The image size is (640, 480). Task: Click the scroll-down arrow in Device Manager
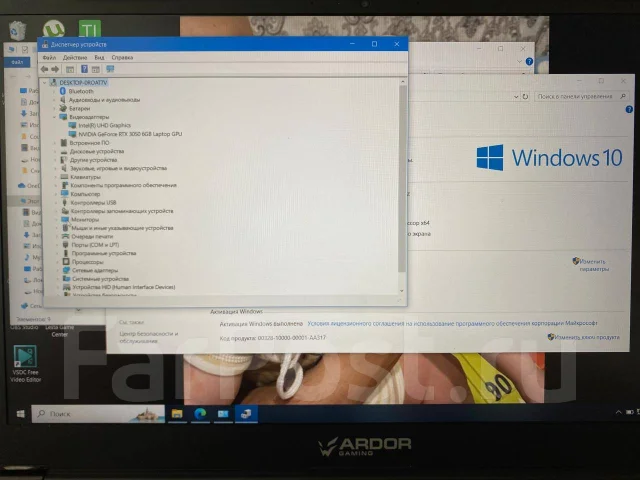[402, 291]
